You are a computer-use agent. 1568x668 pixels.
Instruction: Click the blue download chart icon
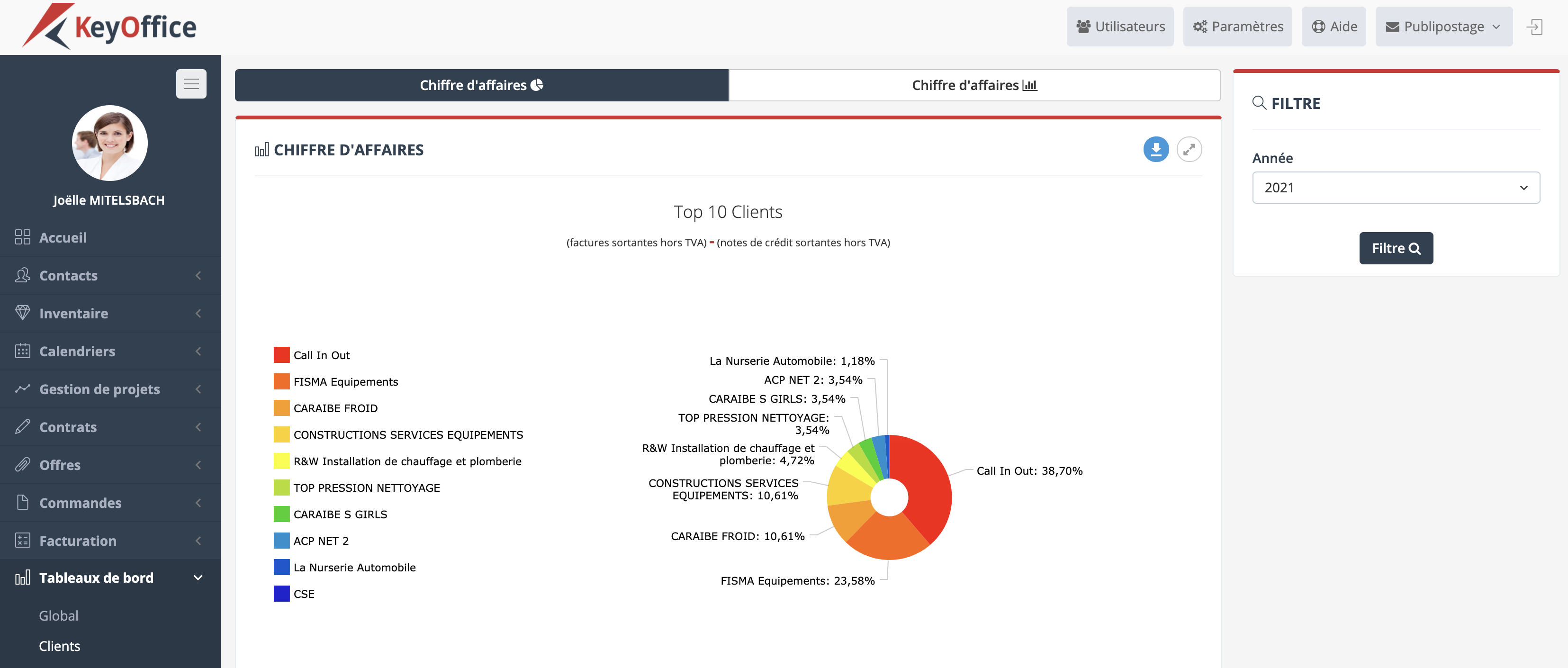point(1155,149)
